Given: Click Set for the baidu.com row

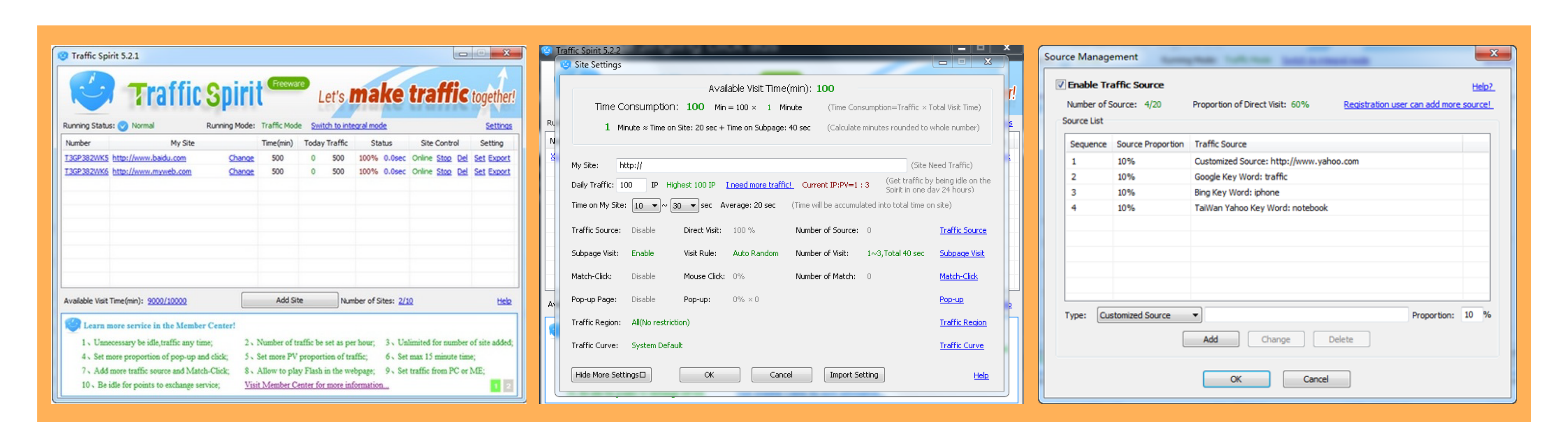Looking at the screenshot, I should click(479, 158).
